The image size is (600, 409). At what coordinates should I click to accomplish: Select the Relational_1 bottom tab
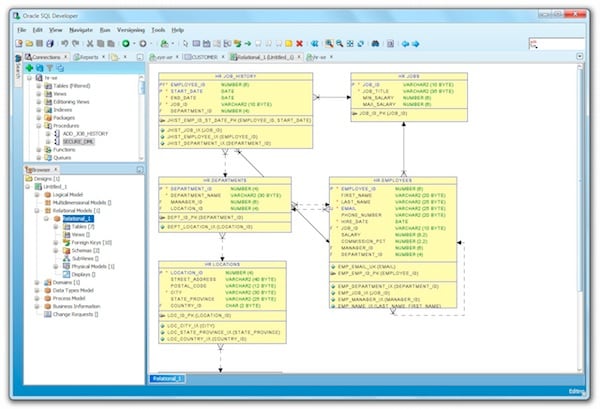[x=167, y=379]
